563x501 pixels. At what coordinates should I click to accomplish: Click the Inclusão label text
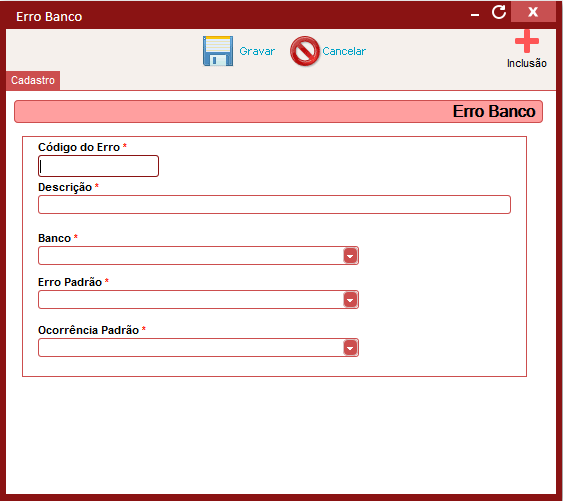[x=527, y=63]
